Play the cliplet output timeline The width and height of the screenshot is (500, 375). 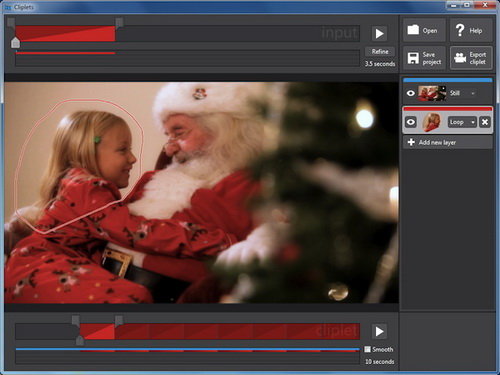tap(379, 331)
